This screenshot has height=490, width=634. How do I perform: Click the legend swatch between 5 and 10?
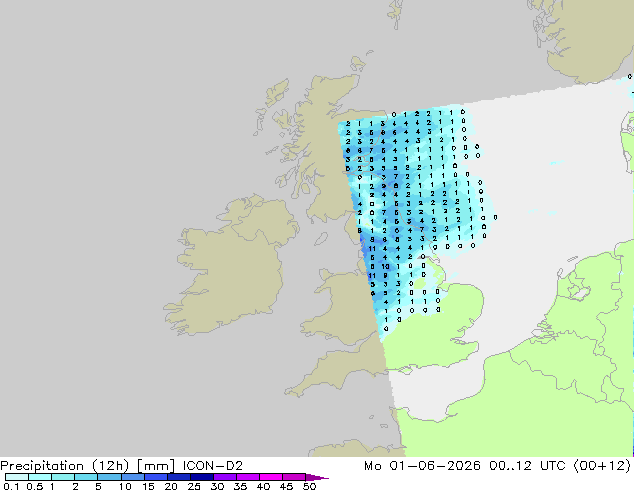click(x=109, y=477)
